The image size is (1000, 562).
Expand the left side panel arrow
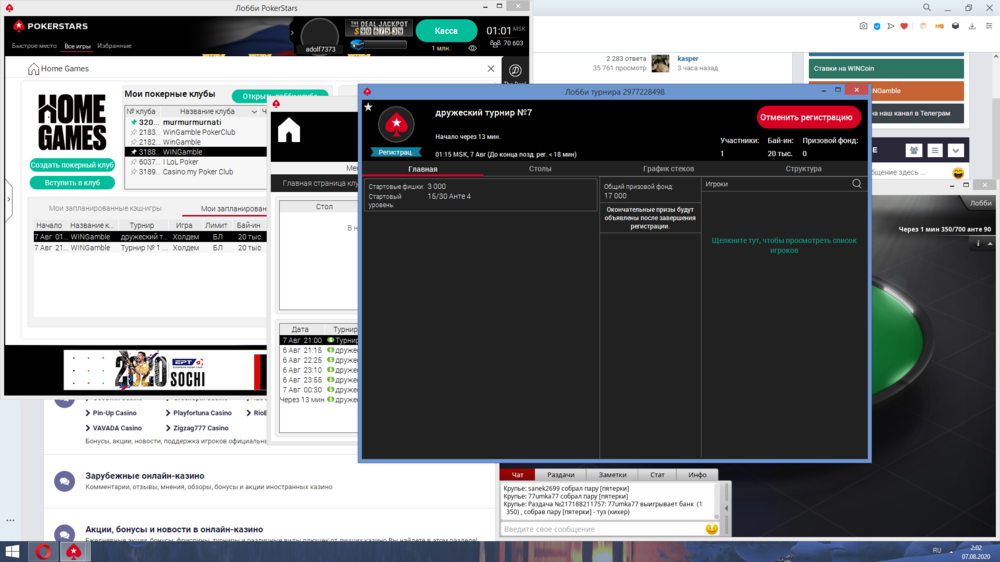9,200
